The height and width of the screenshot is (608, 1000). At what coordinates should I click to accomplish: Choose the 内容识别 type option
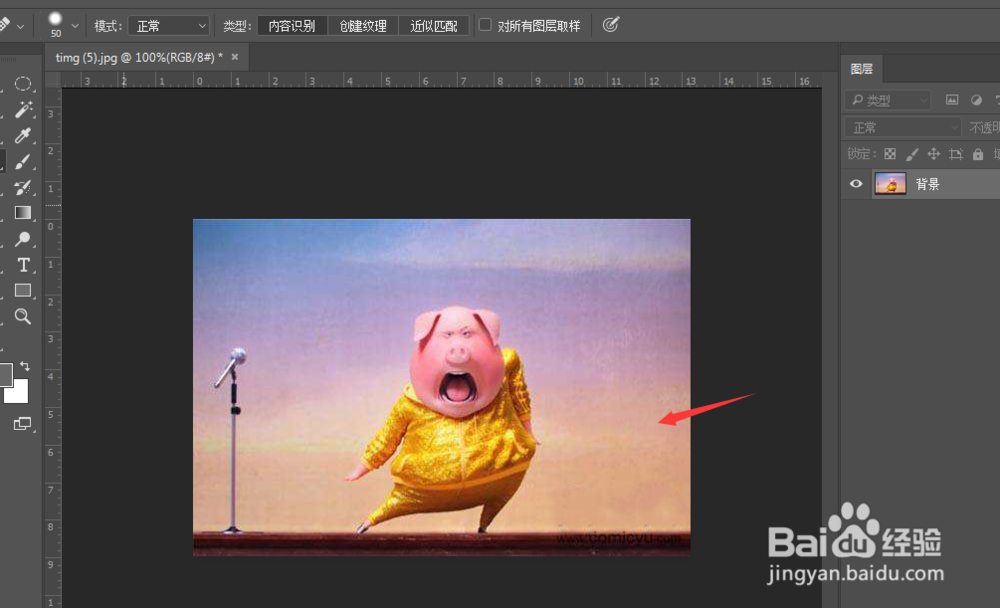click(x=292, y=26)
